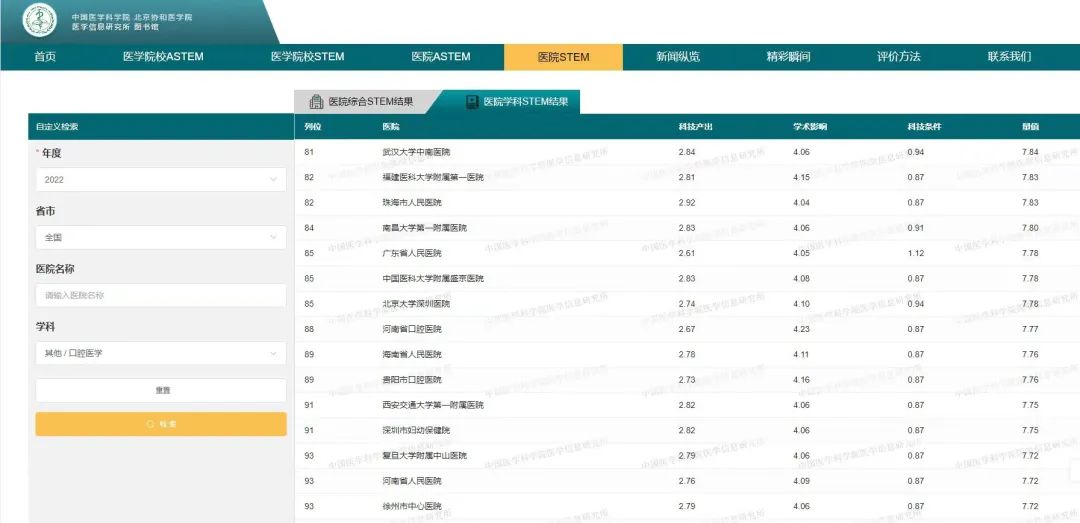Select the row 徐州市中心医院
Viewport: 1080px width, 523px height.
pyautogui.click(x=687, y=506)
